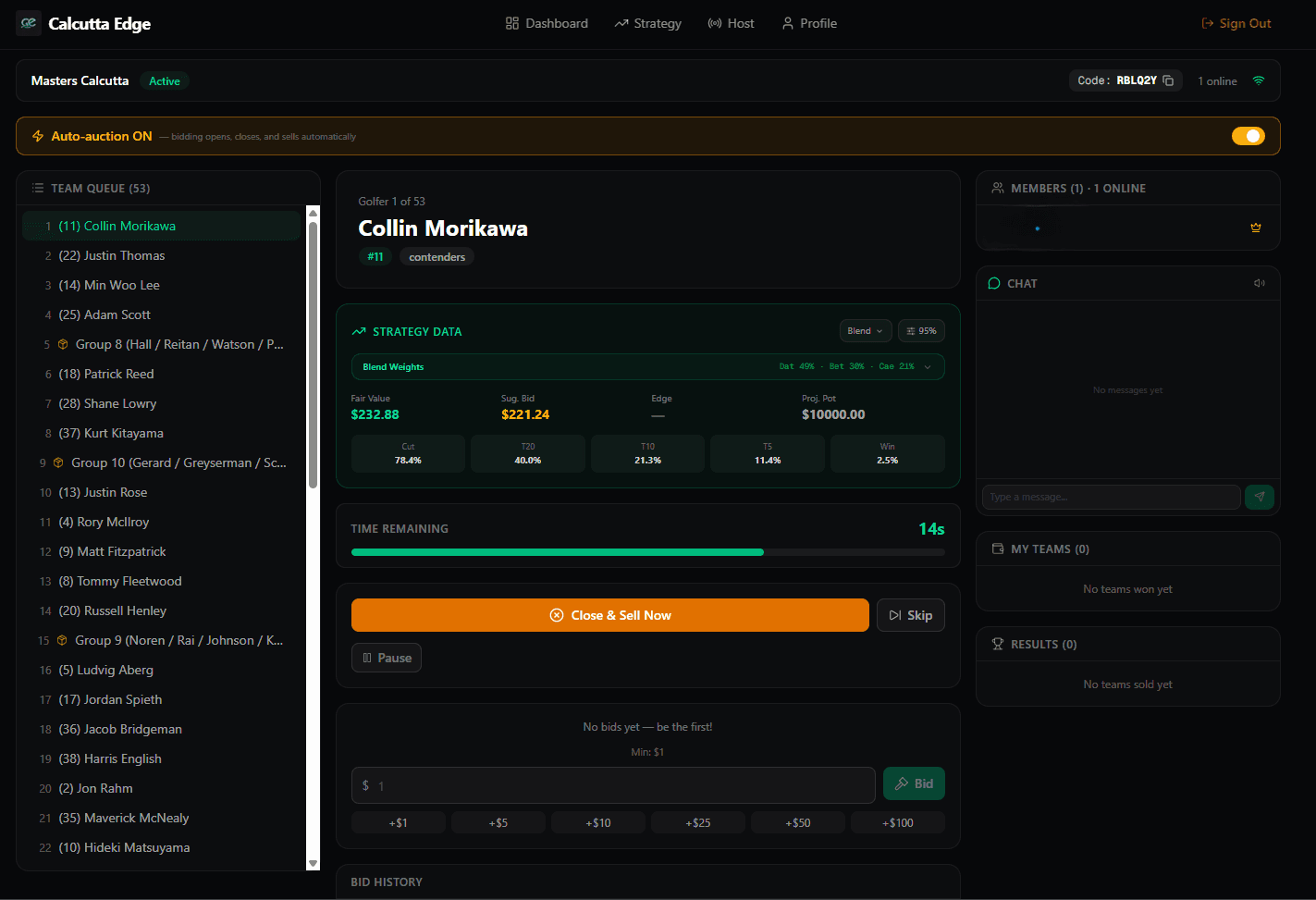Open Dashboard from the top navigation
The width and height of the screenshot is (1316, 900).
point(547,23)
